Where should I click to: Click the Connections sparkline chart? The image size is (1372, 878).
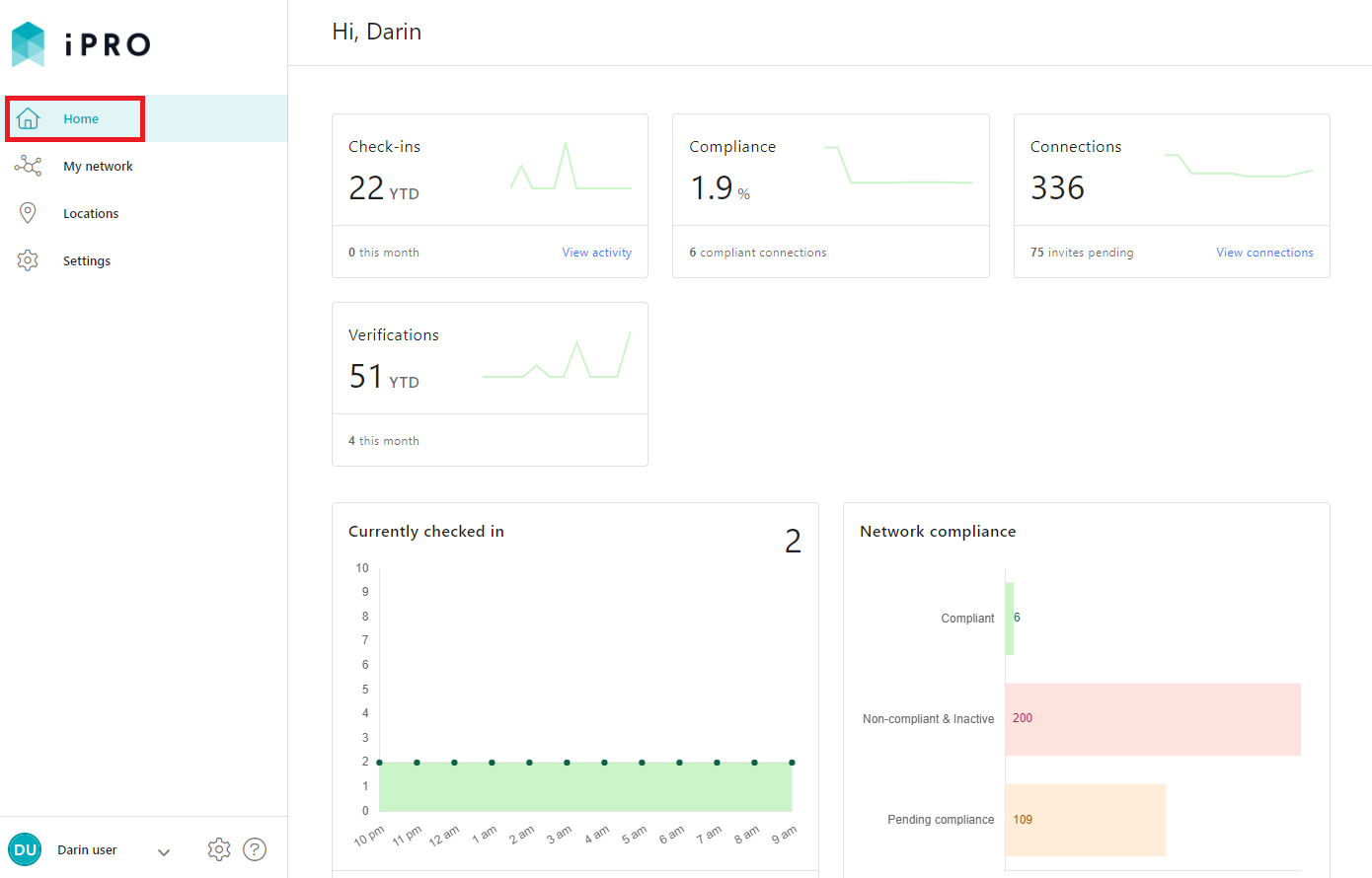coord(1239,165)
